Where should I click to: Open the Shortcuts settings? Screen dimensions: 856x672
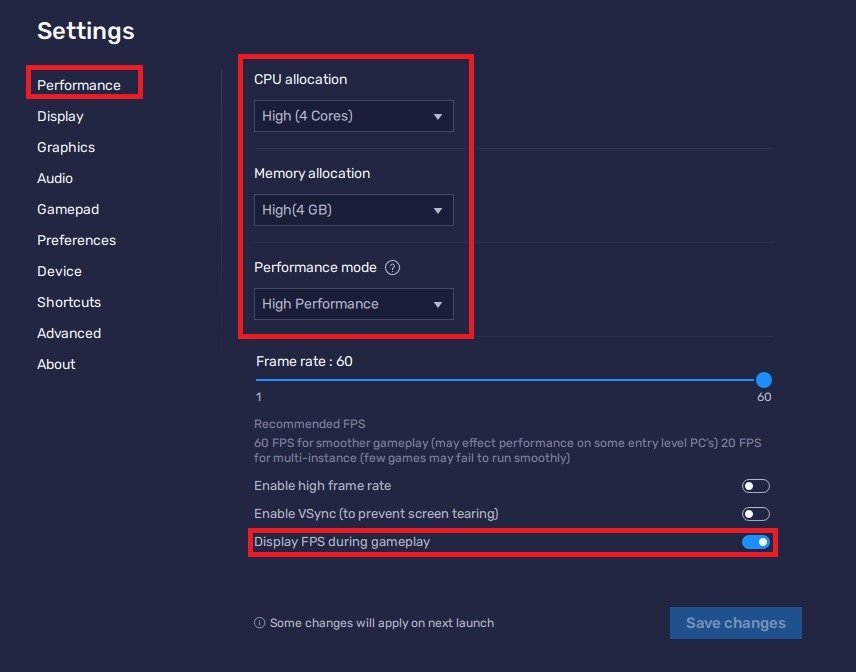click(69, 302)
